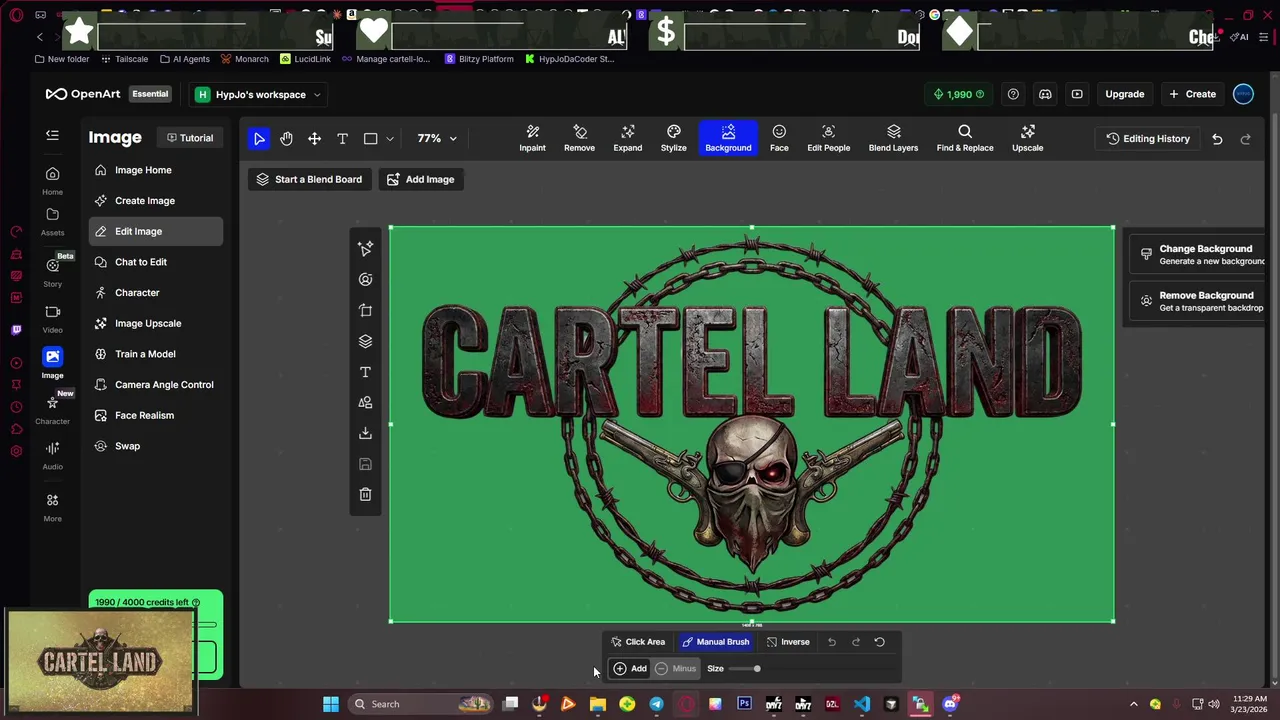Image resolution: width=1280 pixels, height=720 pixels.
Task: Click Start a Blend Board
Action: 309,179
